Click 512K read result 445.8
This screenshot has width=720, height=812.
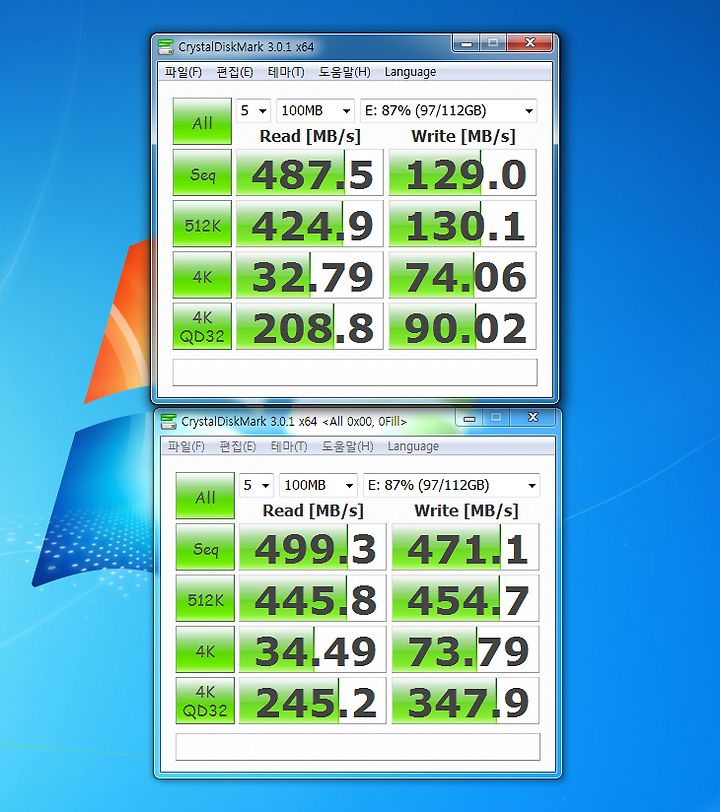pos(313,598)
